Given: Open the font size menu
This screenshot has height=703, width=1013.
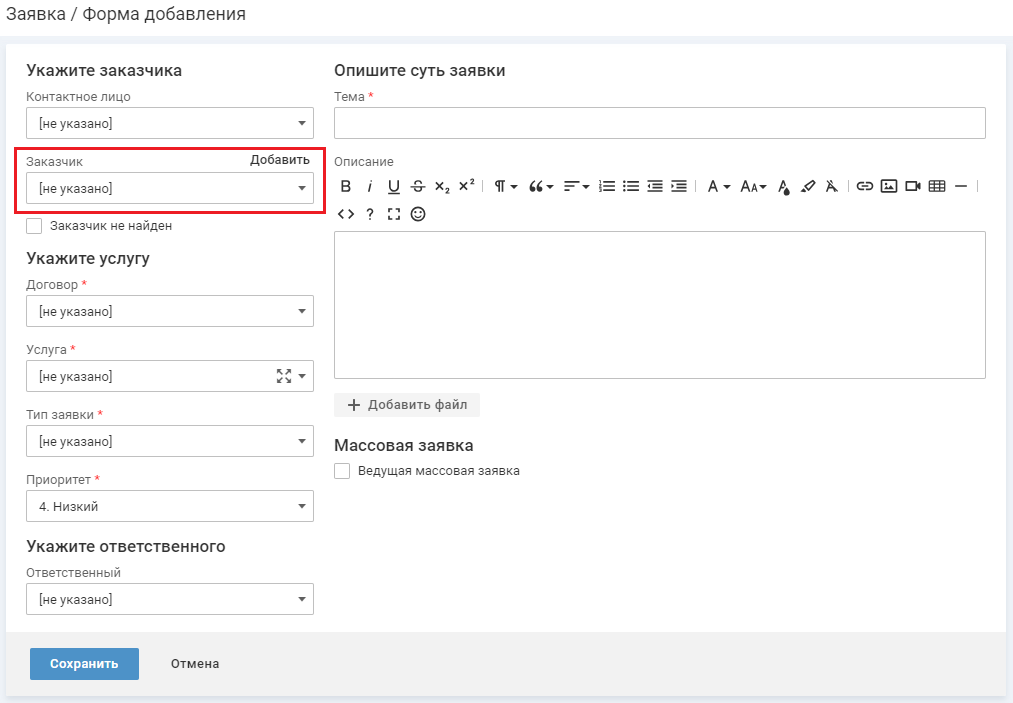Looking at the screenshot, I should (x=752, y=186).
